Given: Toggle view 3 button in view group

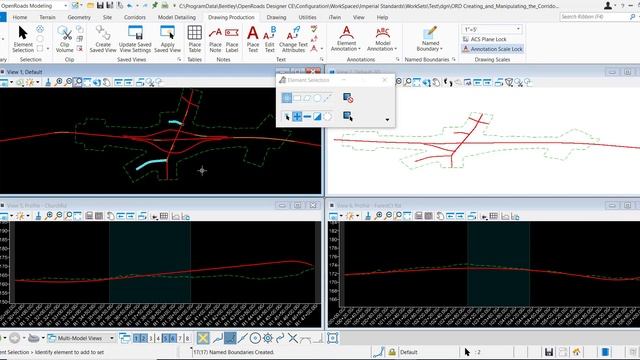Looking at the screenshot, I should coord(151,338).
